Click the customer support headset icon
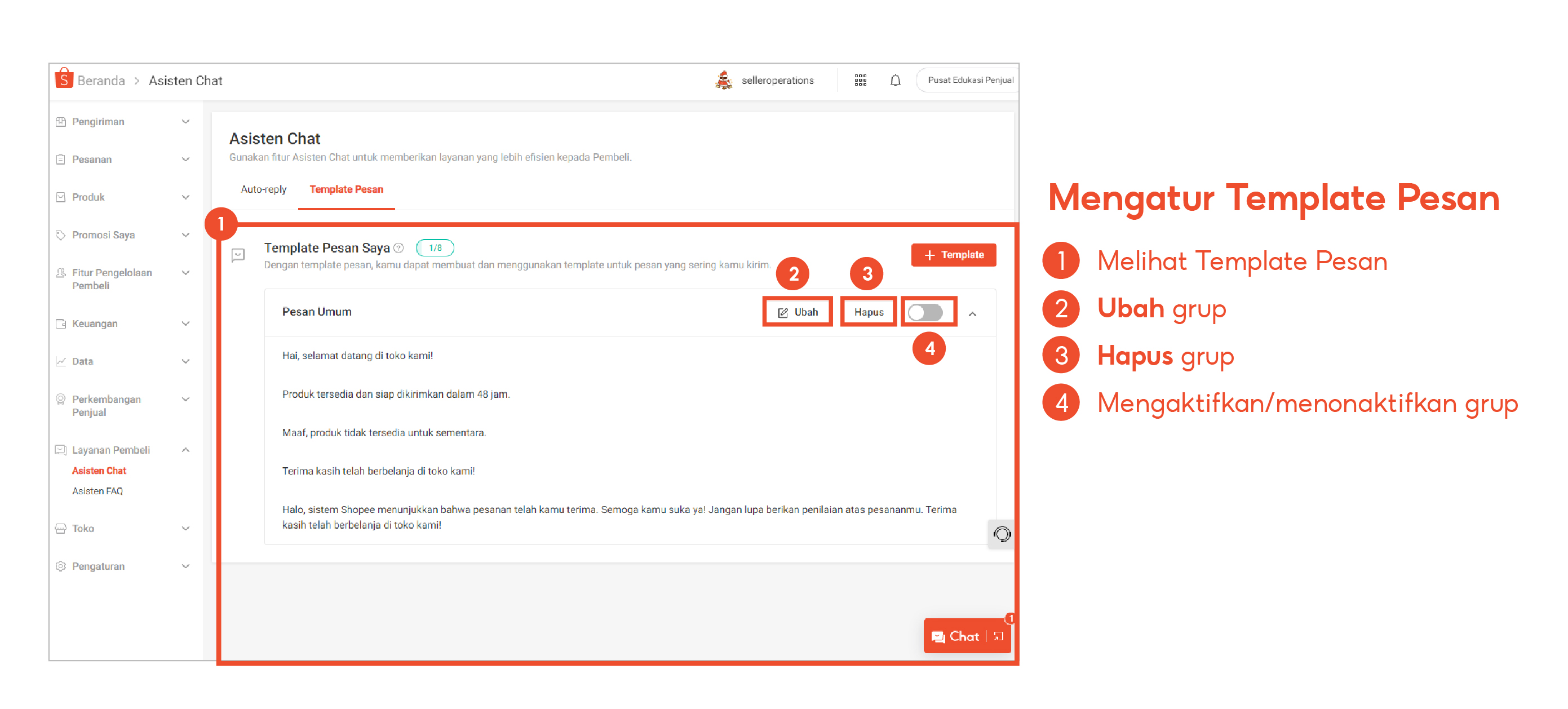 point(1002,534)
